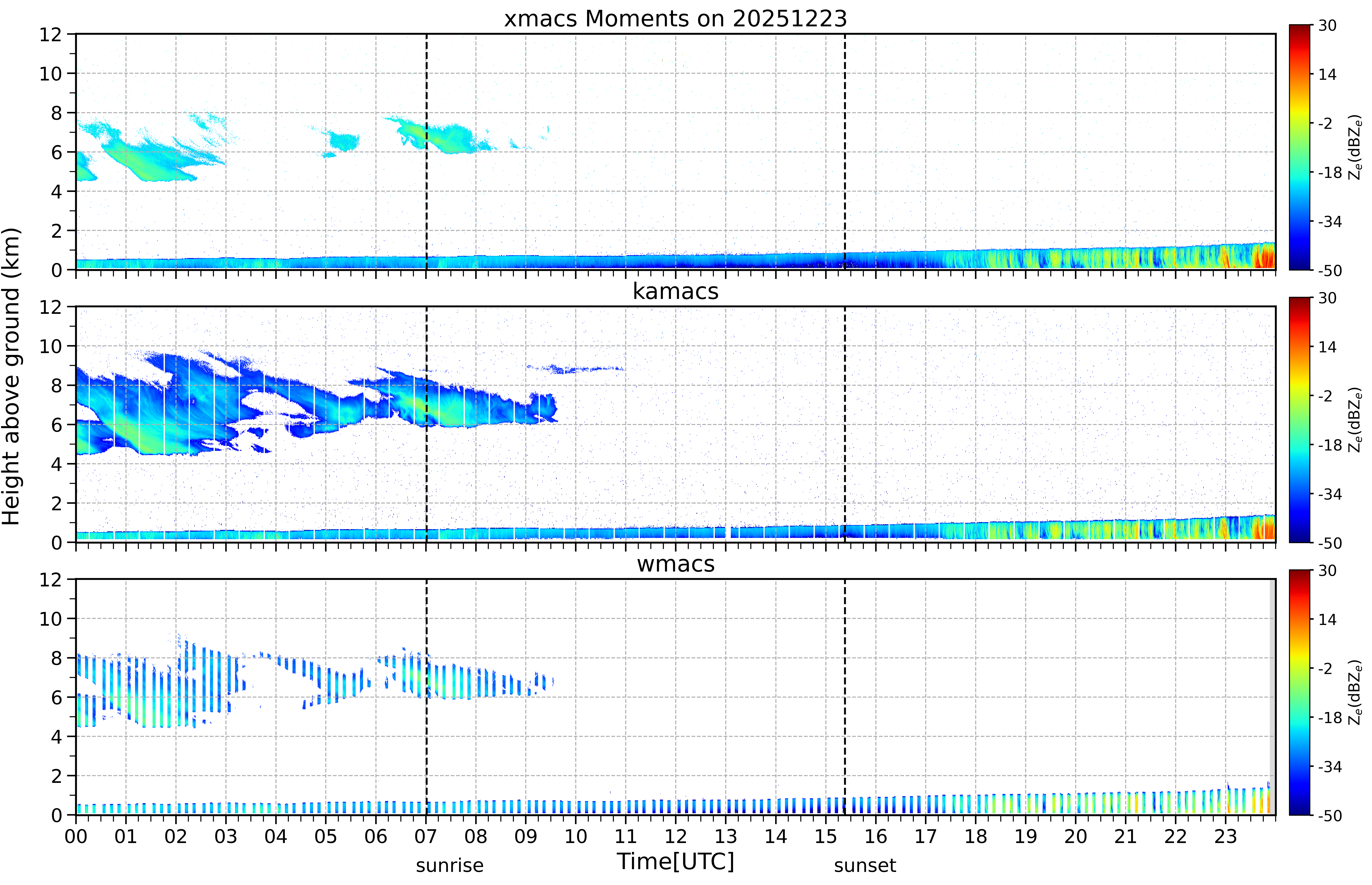Click the Ze(dBZe) label of the xmacs colorbar
This screenshot has height=885, width=1372.
pos(1355,147)
